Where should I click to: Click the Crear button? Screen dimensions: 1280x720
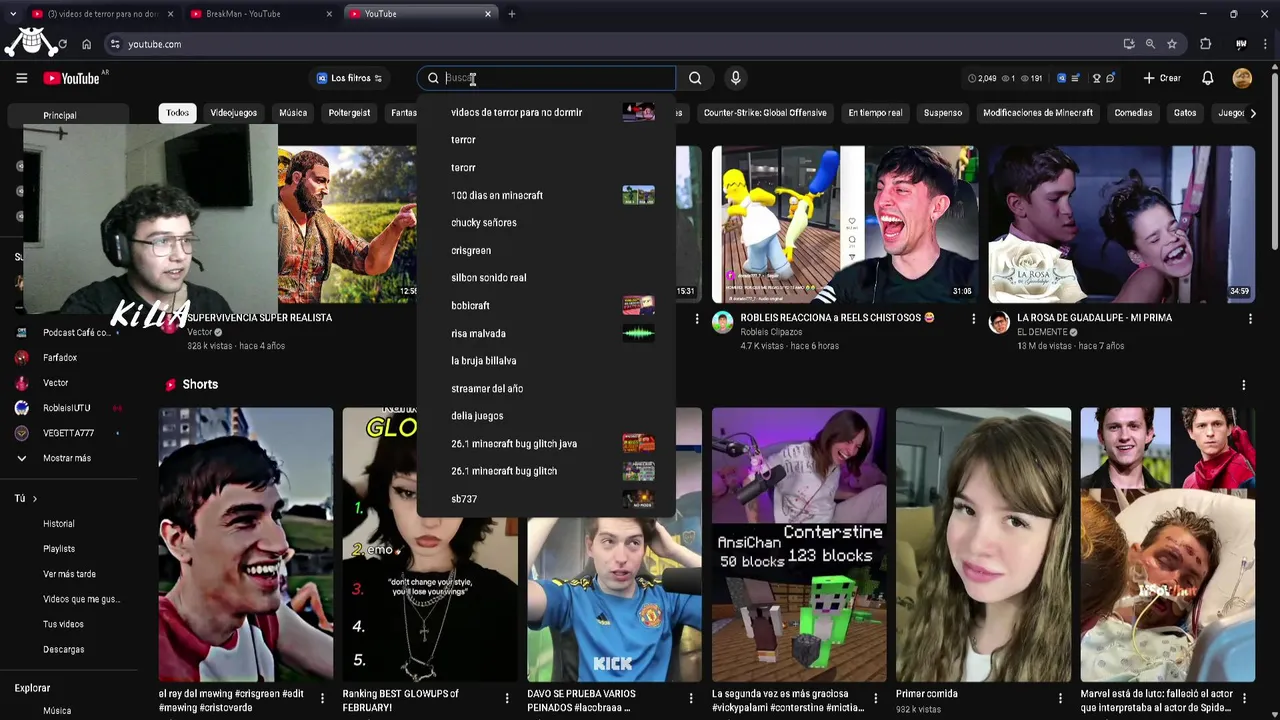click(x=1162, y=78)
